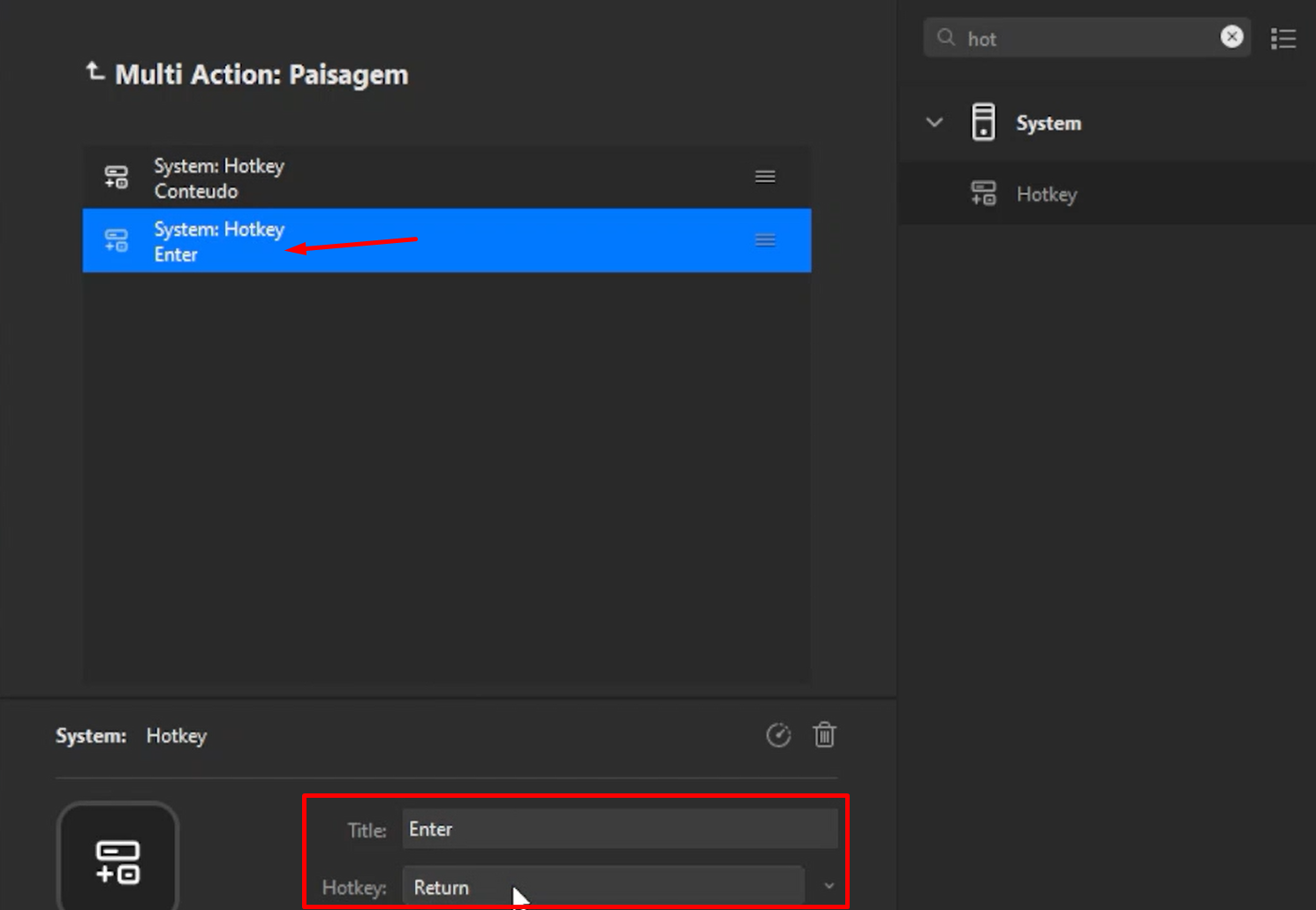Clear the search text with the X button
1316x910 pixels.
tap(1232, 36)
